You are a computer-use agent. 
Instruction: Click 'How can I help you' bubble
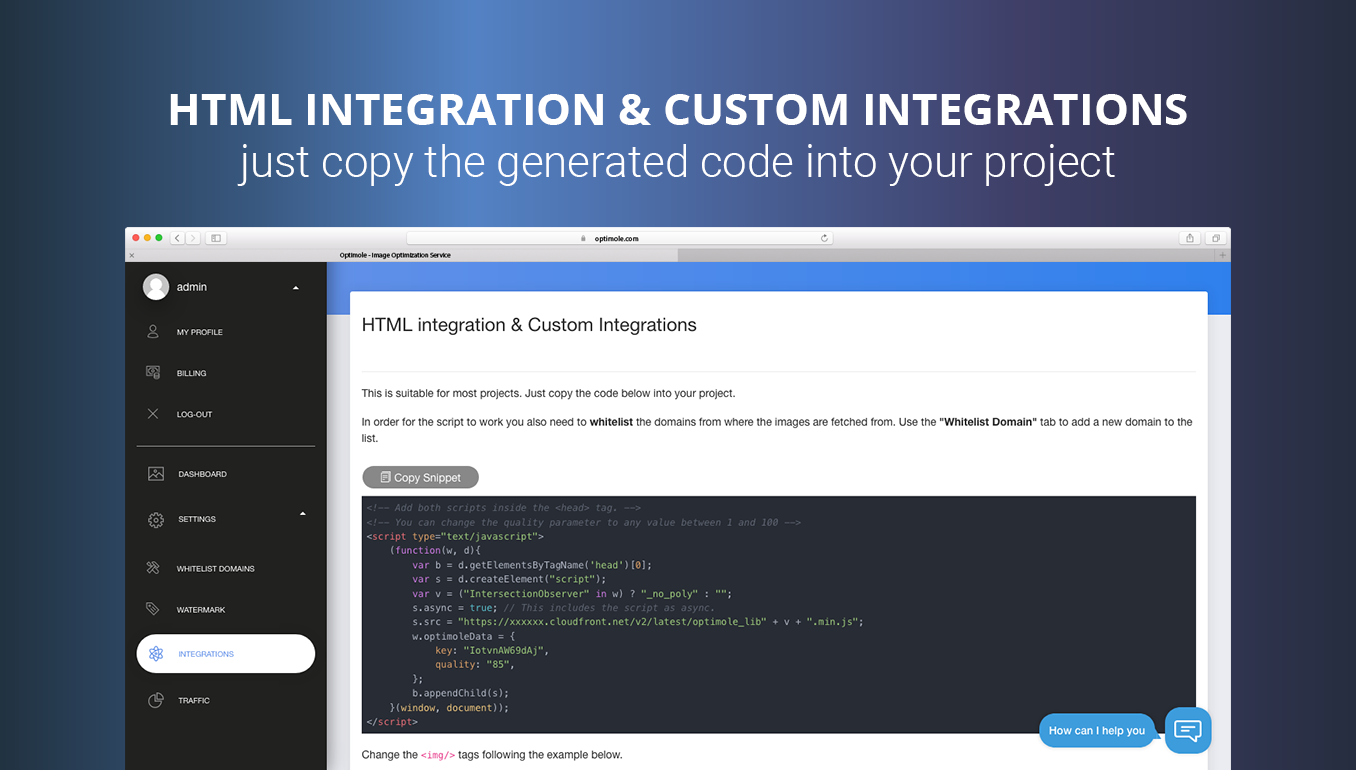pos(1097,730)
